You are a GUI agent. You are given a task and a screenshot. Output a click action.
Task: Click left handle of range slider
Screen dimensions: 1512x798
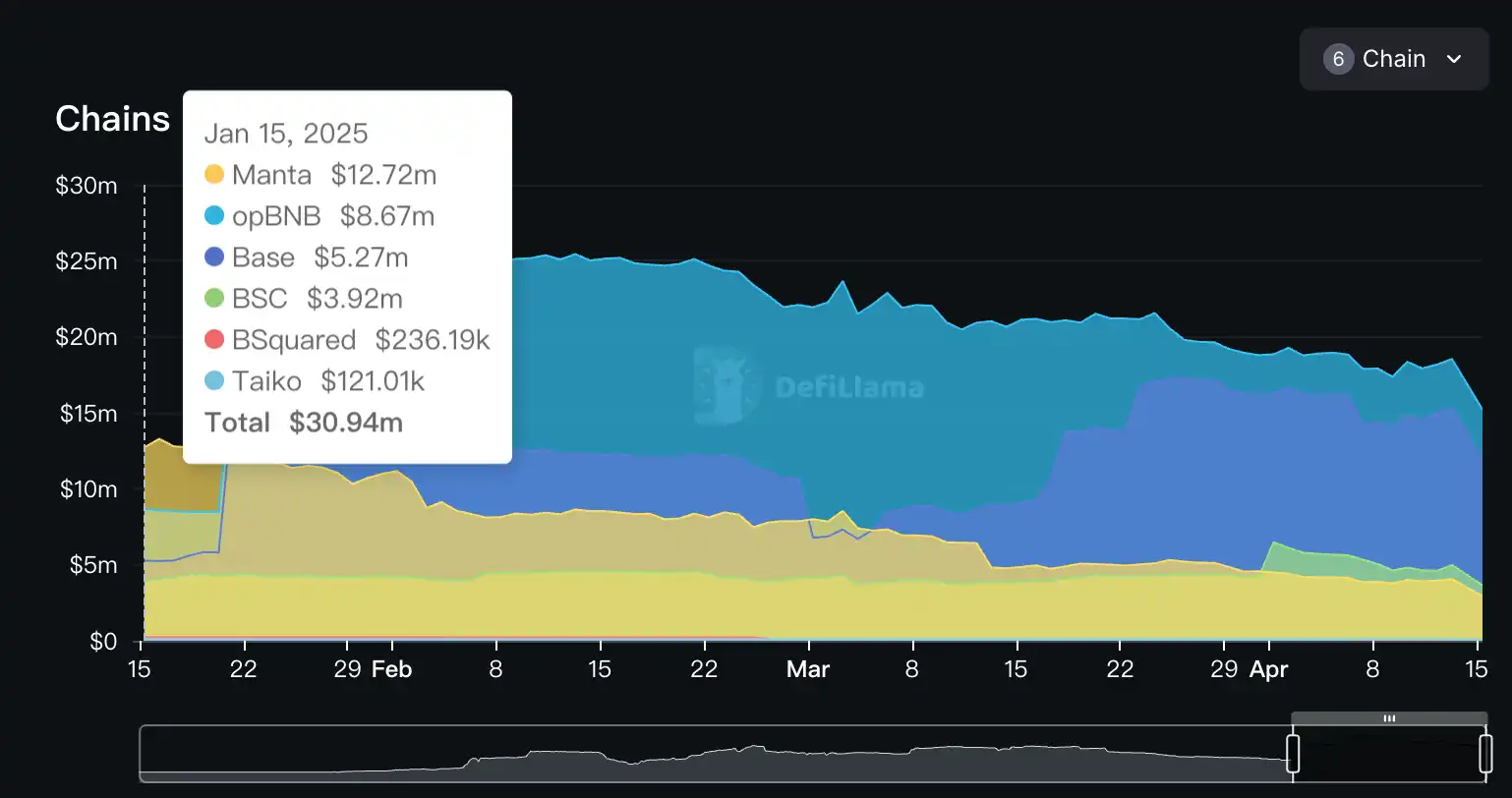tap(1293, 754)
